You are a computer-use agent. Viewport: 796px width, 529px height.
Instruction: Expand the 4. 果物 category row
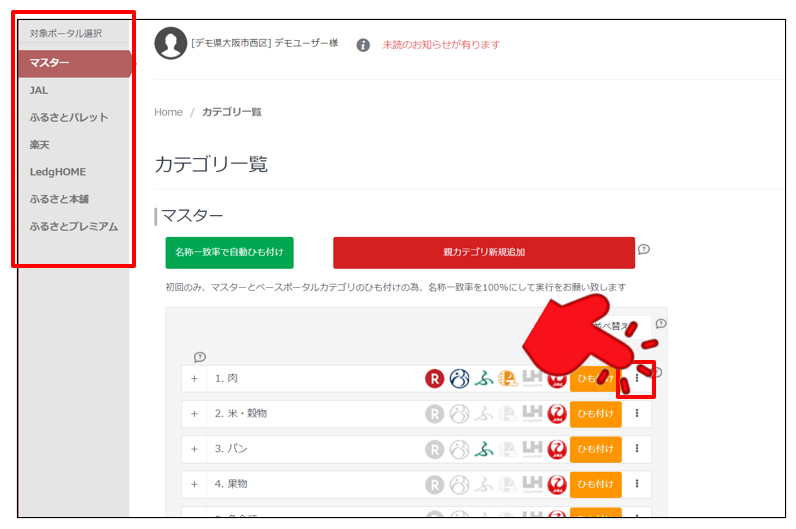pyautogui.click(x=195, y=484)
